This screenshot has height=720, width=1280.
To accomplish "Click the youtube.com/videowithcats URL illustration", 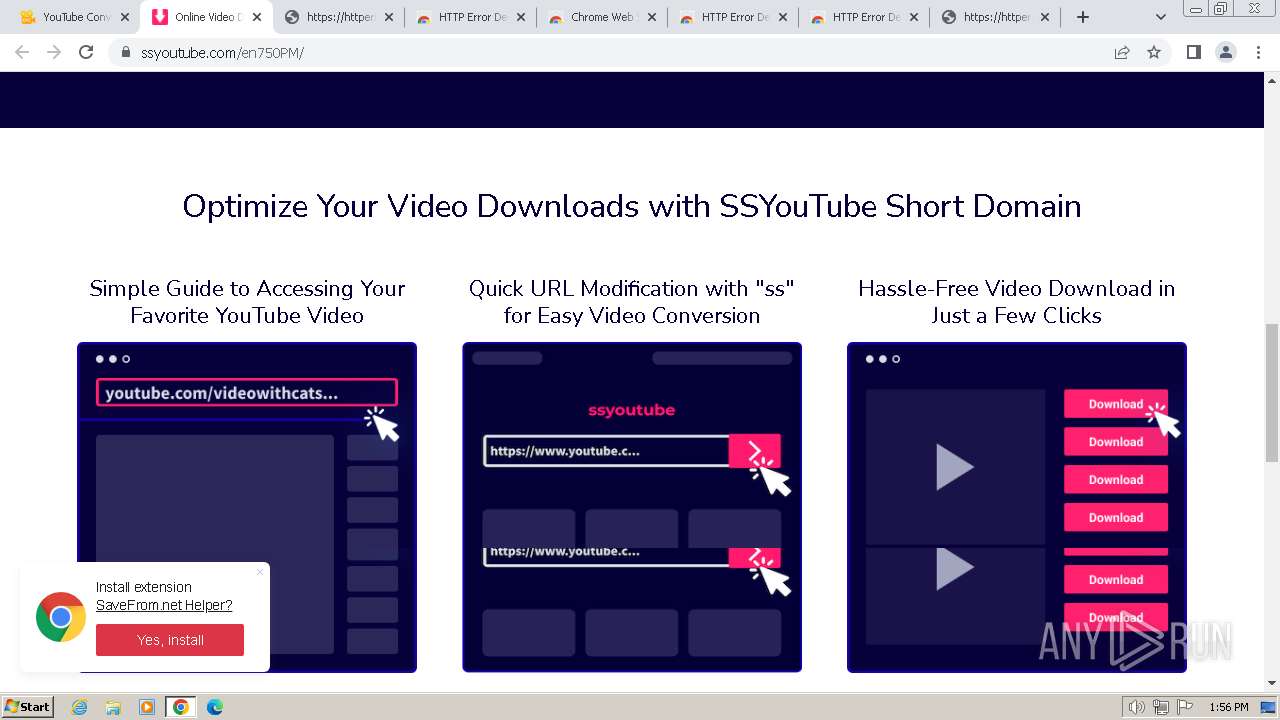I will coord(247,507).
